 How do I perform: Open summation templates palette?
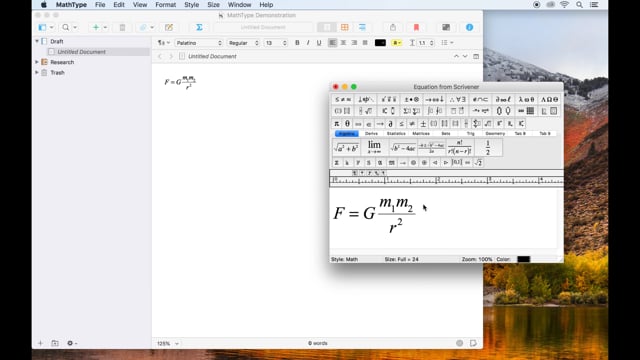click(x=411, y=111)
